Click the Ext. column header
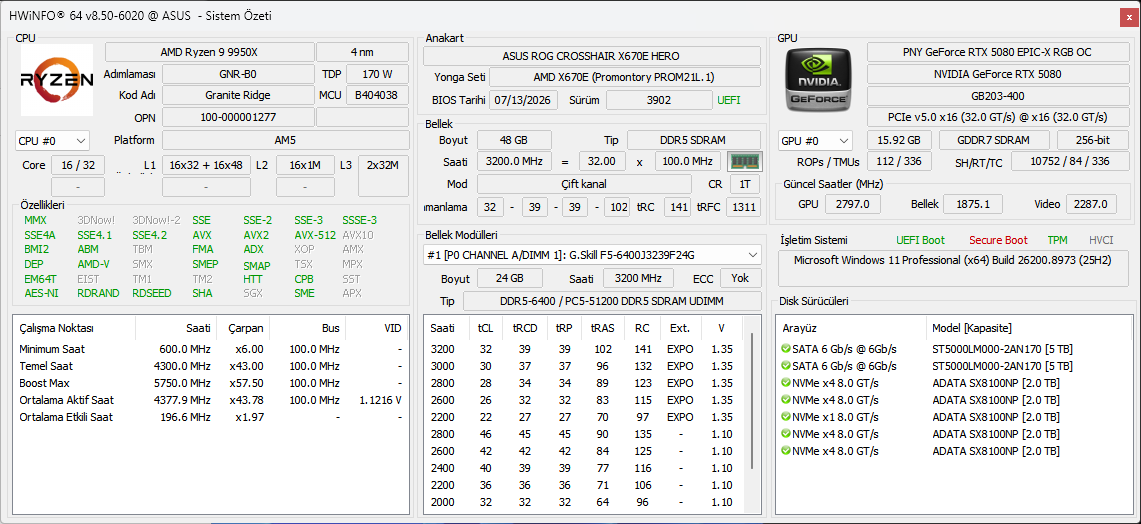Image resolution: width=1141 pixels, height=524 pixels. click(x=680, y=328)
